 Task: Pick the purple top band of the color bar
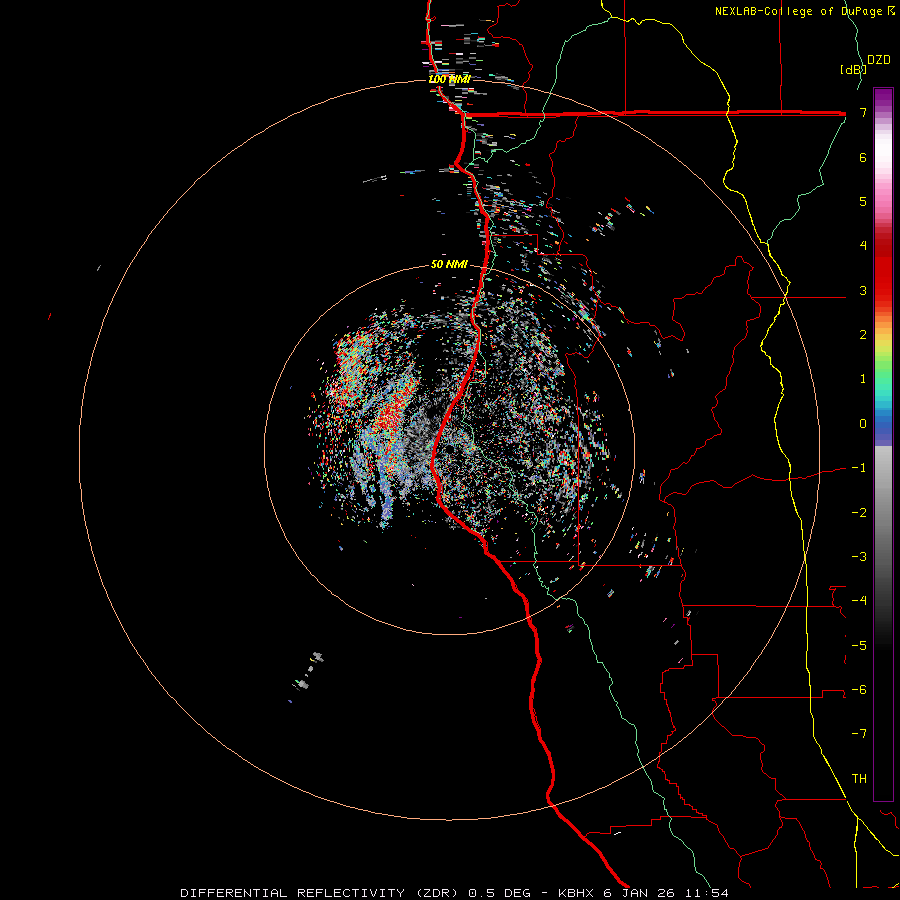883,98
